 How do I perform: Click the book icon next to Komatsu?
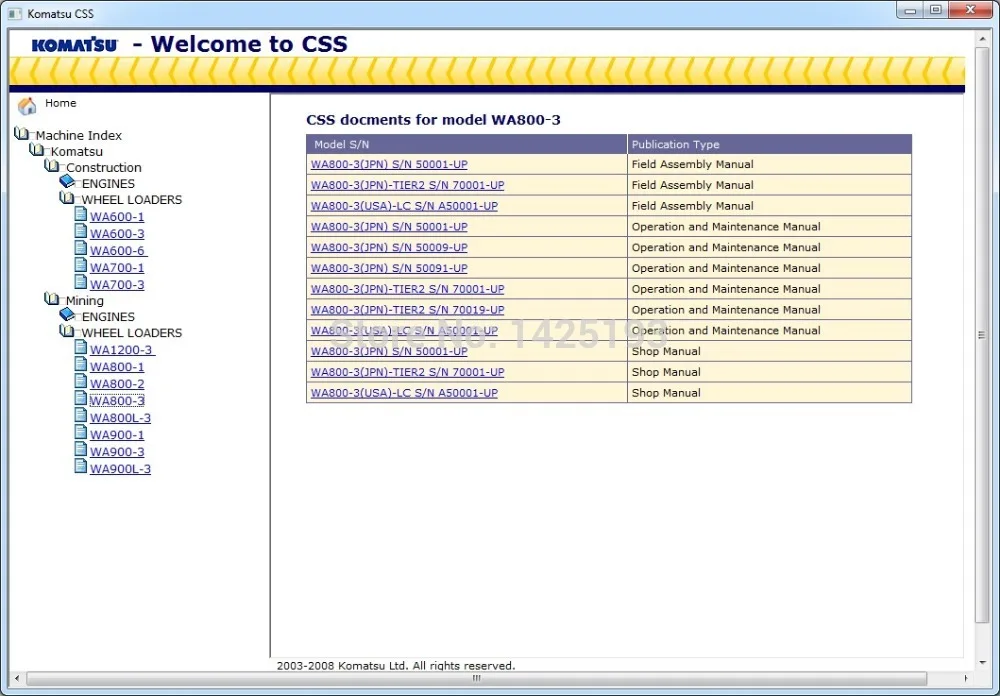coord(37,149)
